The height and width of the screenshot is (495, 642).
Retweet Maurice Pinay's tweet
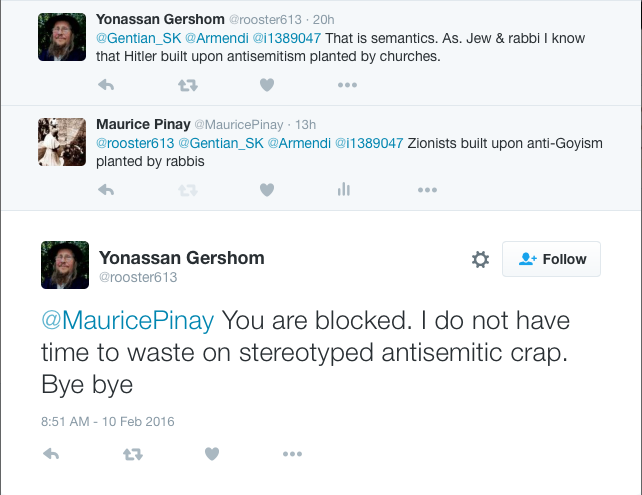pos(187,189)
